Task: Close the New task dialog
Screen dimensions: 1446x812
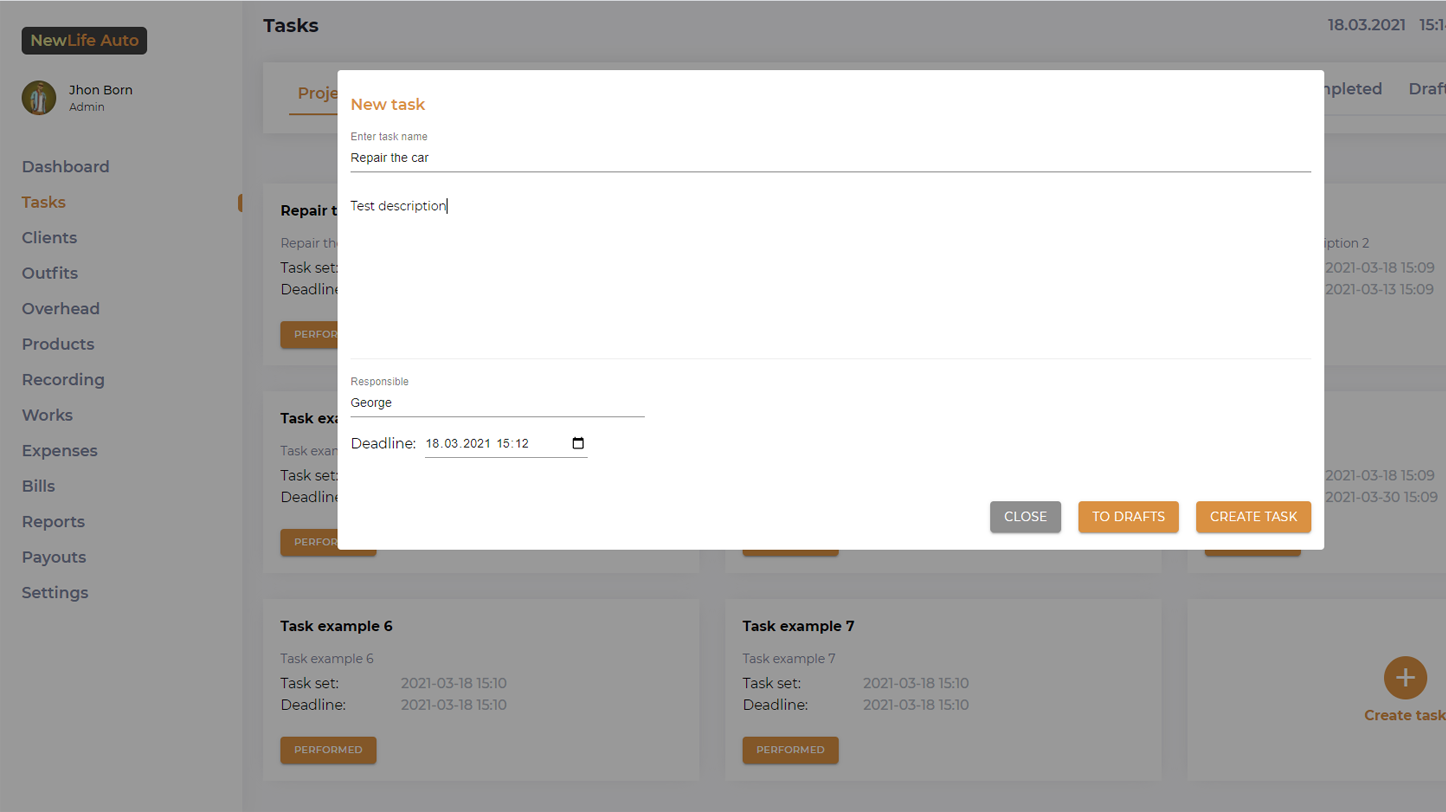Action: [x=1025, y=517]
